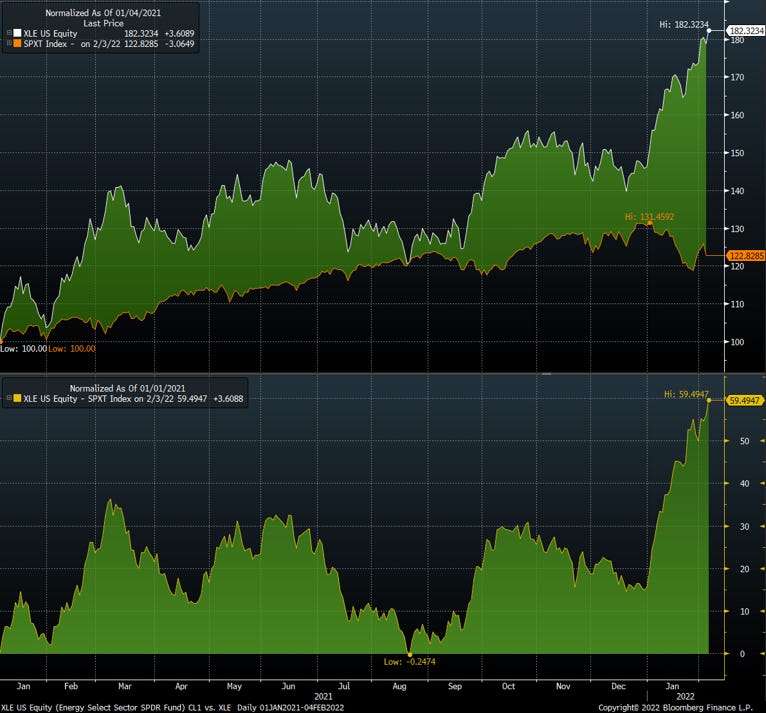Click the 'Hi: 131.4592' orange annotation
Viewport: 766px width, 713px height.
649,216
